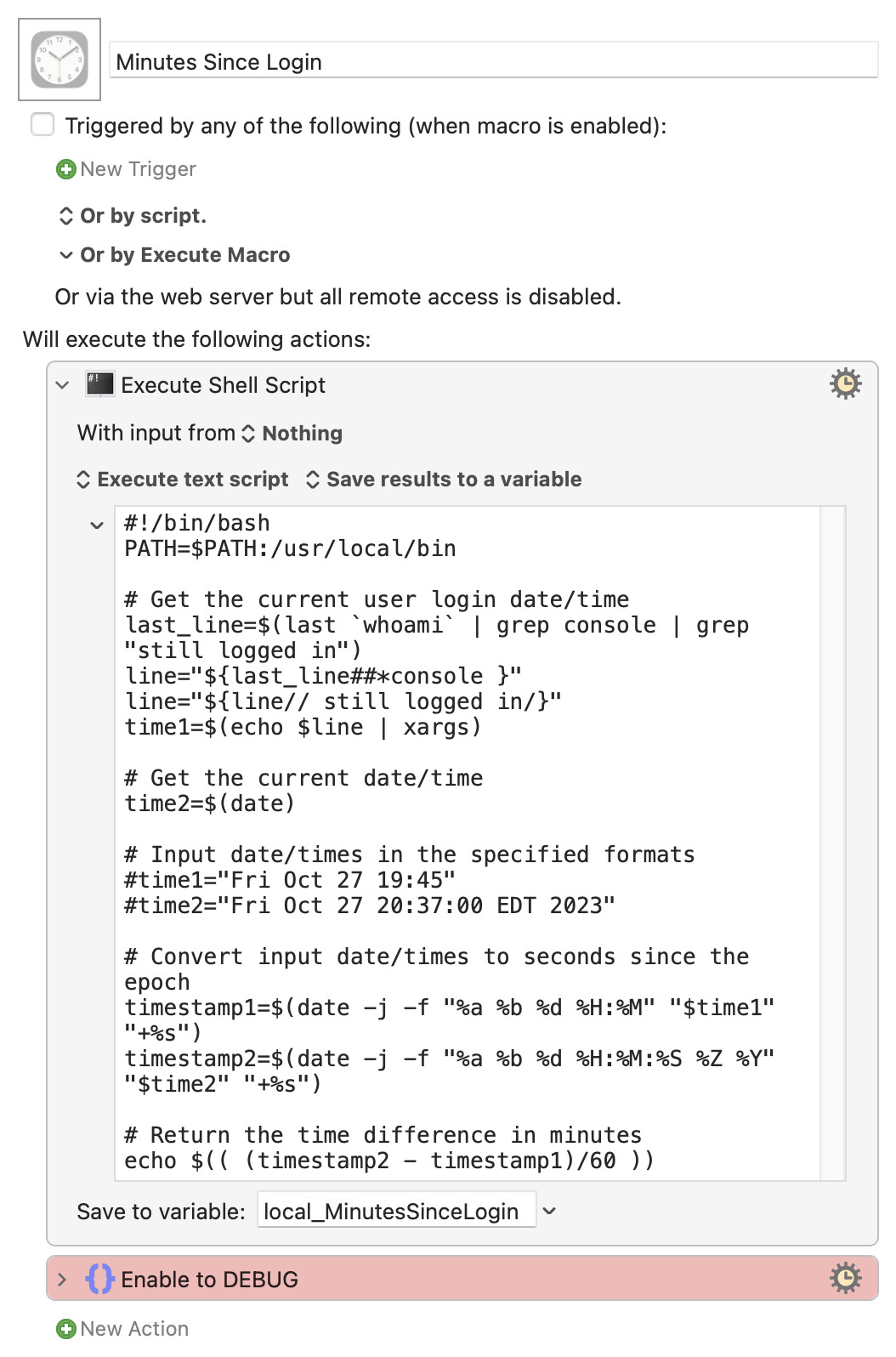Open the Execute text script popup

tap(183, 480)
